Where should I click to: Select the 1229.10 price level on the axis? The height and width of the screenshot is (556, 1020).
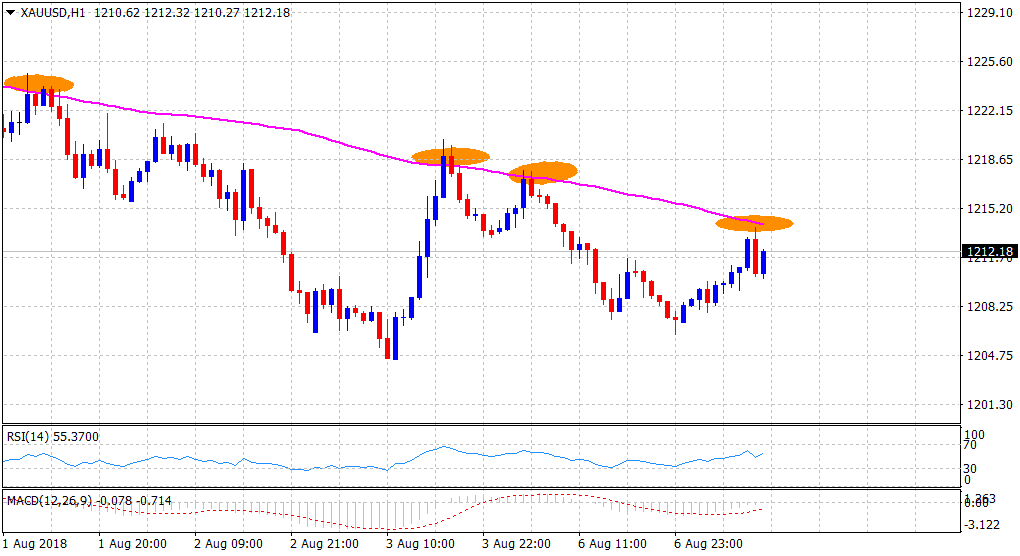(x=988, y=12)
